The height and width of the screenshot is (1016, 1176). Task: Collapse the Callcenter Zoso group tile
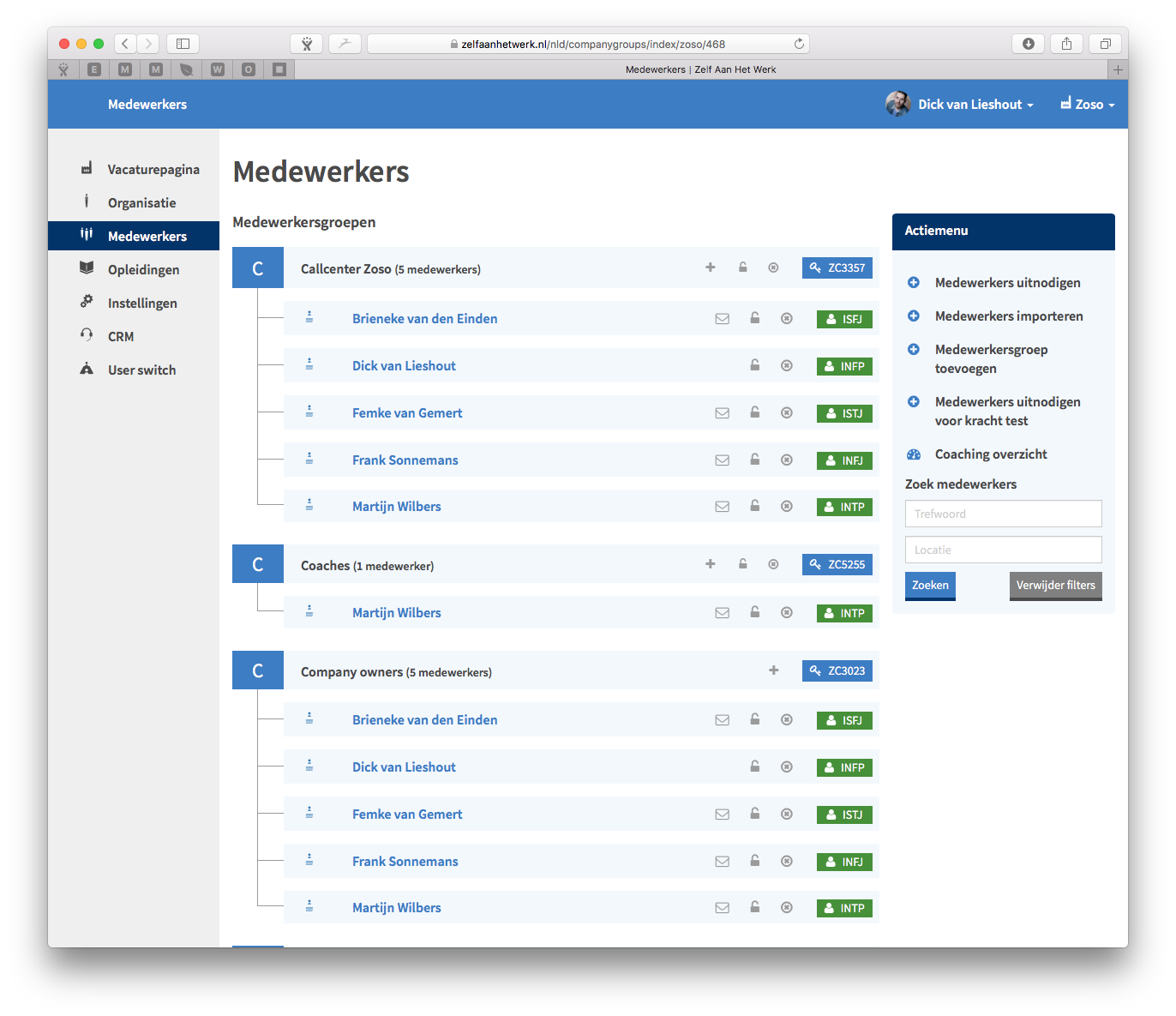point(258,268)
